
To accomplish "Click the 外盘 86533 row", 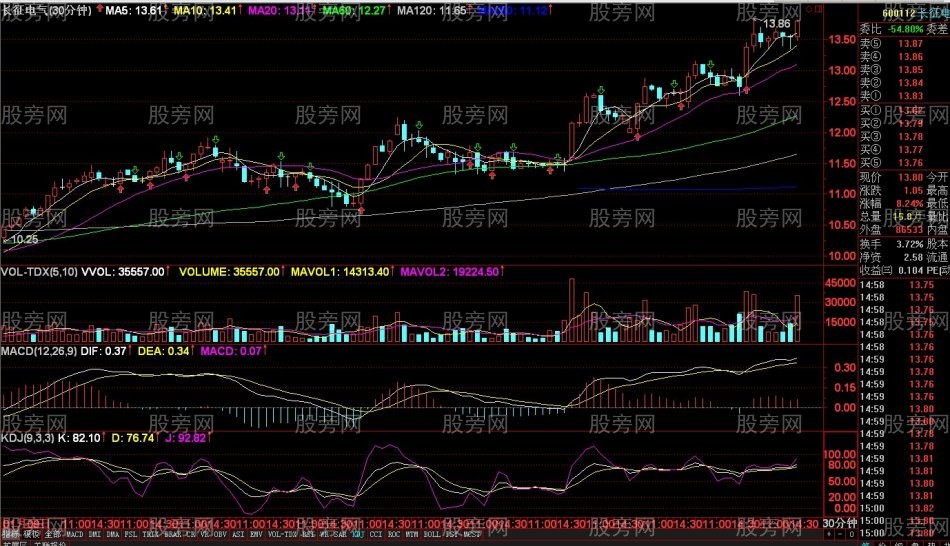I will click(892, 230).
